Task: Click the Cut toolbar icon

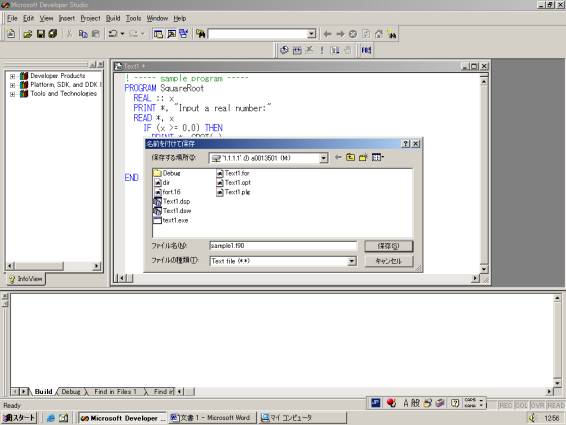Action: 69,34
